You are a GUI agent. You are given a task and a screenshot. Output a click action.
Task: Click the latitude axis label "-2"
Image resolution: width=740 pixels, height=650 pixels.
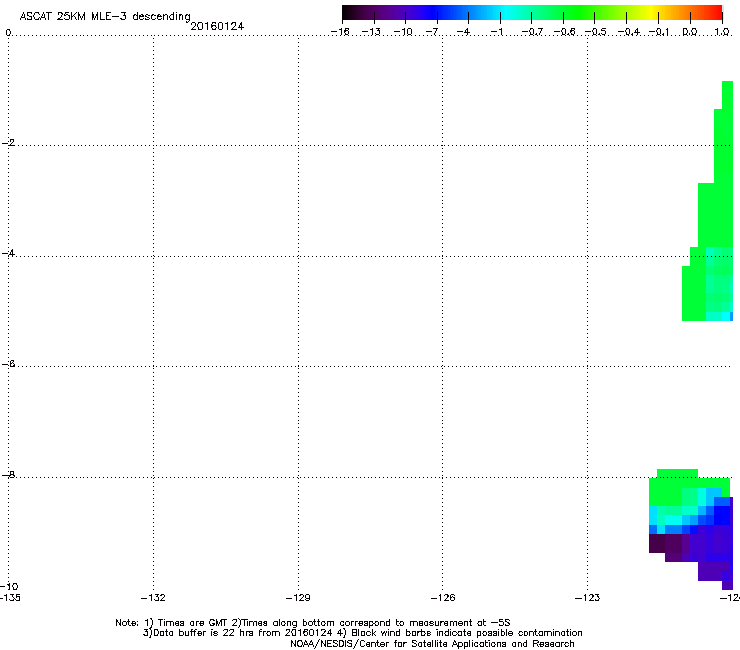click(8, 143)
